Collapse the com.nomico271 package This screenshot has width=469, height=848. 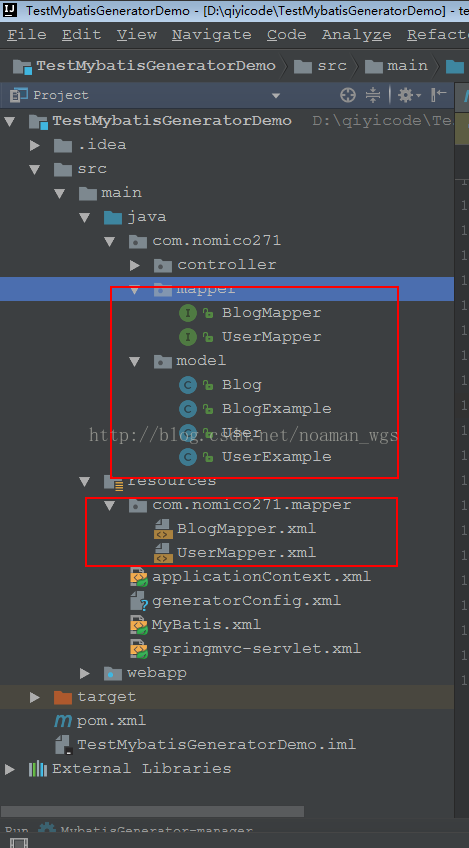[109, 241]
